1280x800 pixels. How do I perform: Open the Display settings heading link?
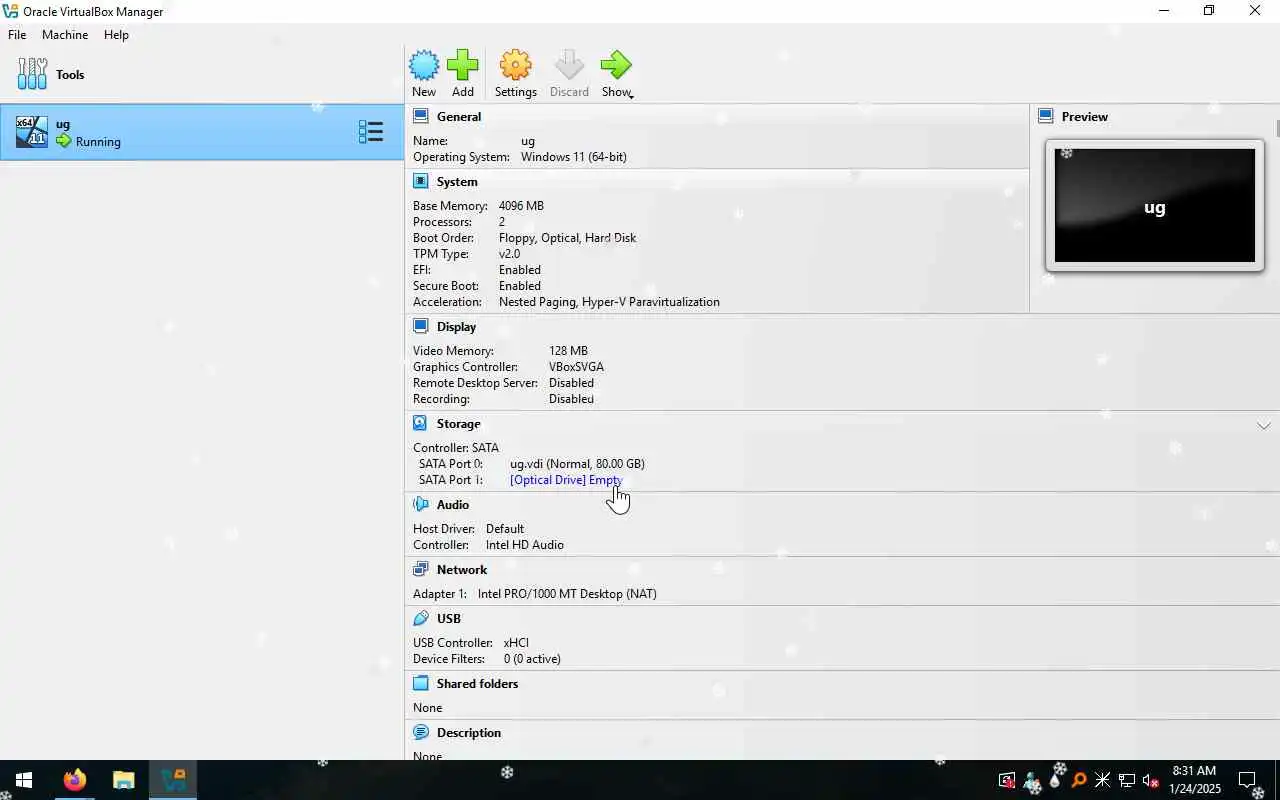coord(456,327)
